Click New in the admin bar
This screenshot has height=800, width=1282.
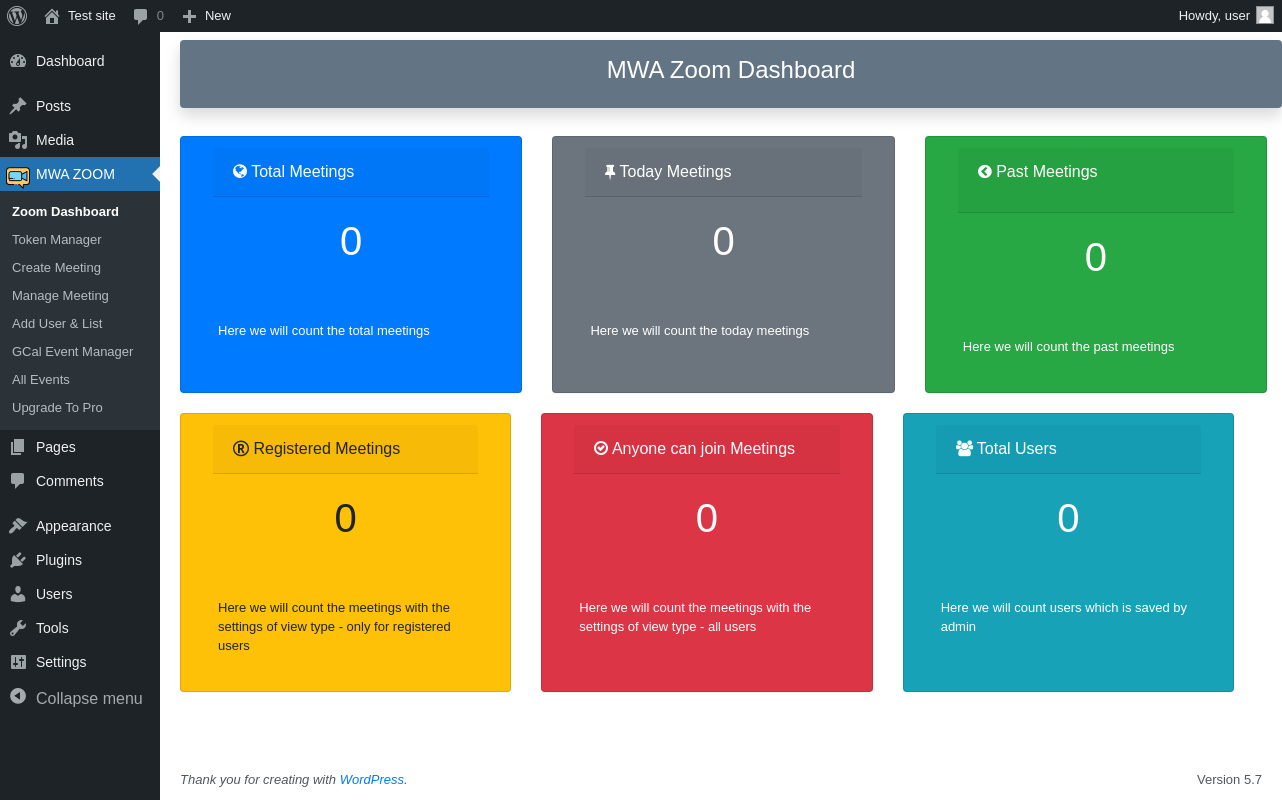click(218, 16)
